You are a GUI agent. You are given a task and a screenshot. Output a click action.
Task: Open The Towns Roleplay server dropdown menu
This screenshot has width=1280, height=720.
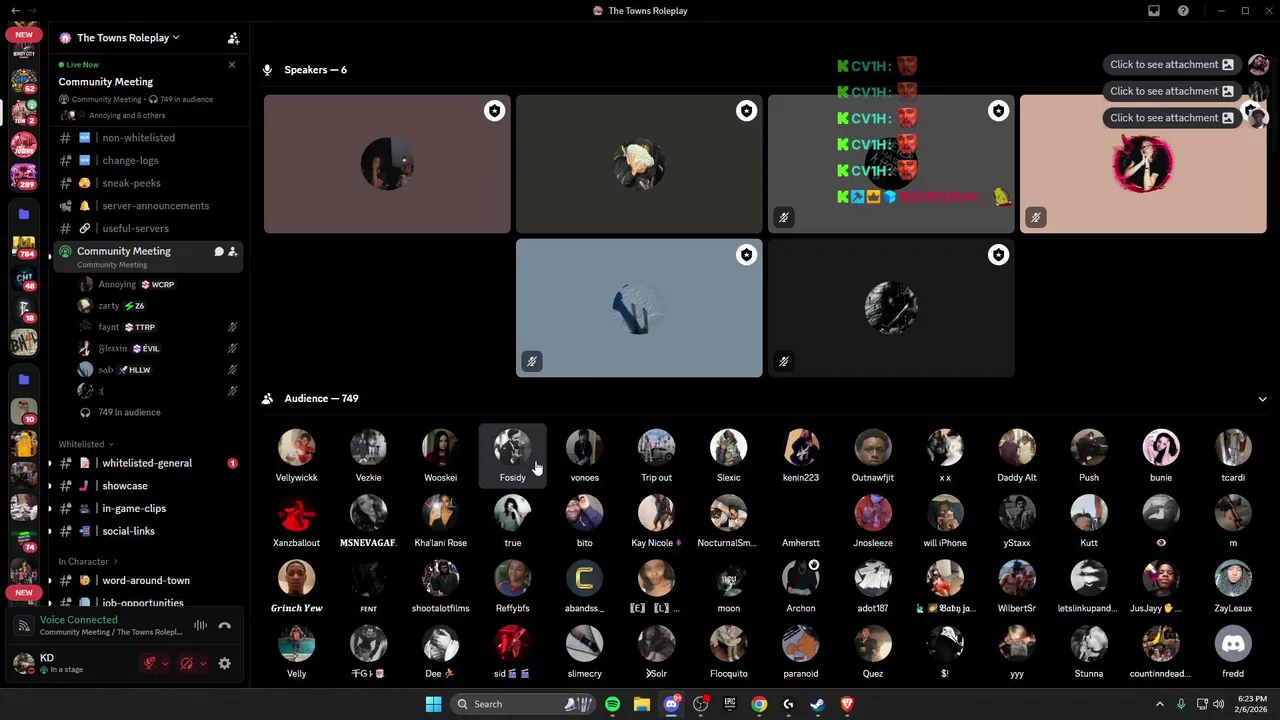coord(128,38)
